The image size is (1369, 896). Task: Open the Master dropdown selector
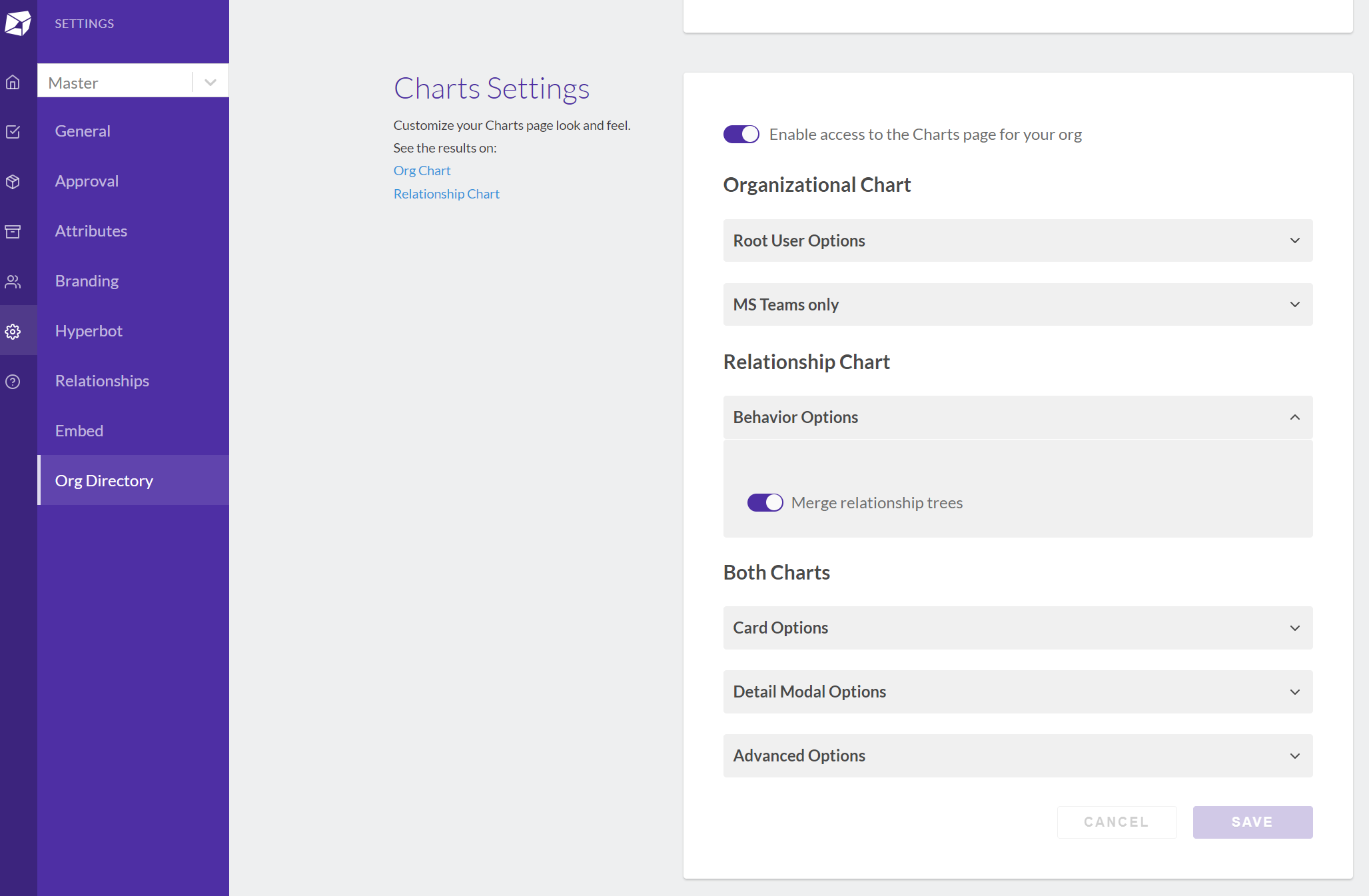point(133,81)
